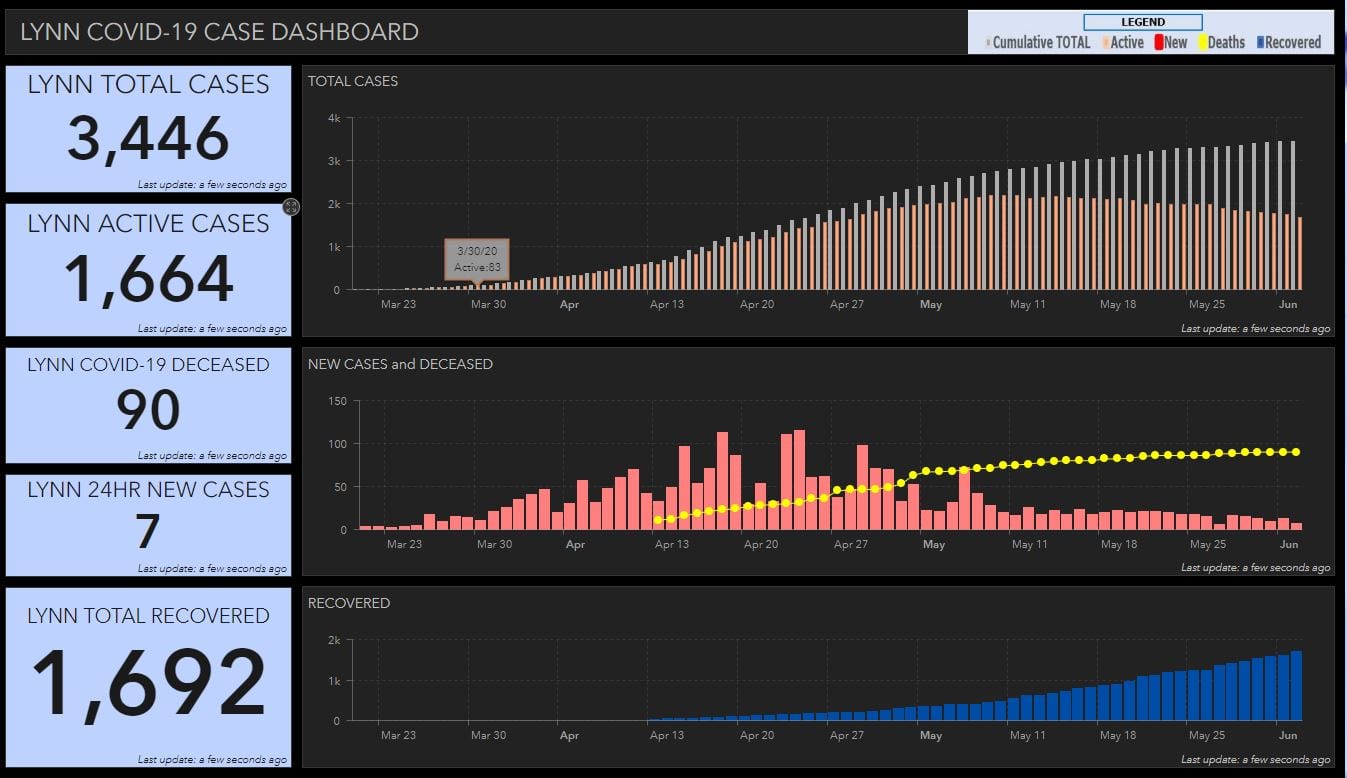Viewport: 1347px width, 778px height.
Task: Click the expand icon on Lynn Active Cases card
Action: pyautogui.click(x=291, y=207)
